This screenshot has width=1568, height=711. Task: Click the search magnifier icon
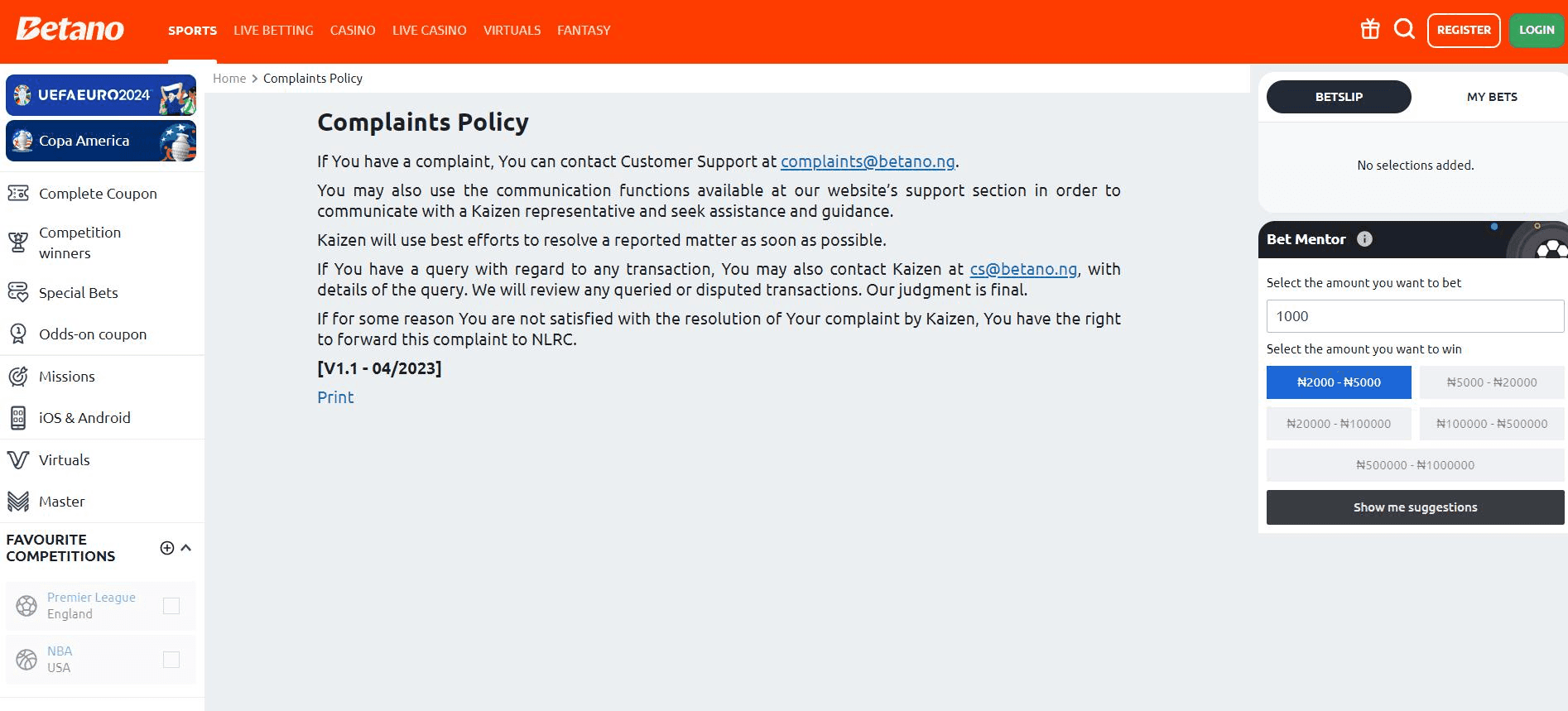point(1404,30)
